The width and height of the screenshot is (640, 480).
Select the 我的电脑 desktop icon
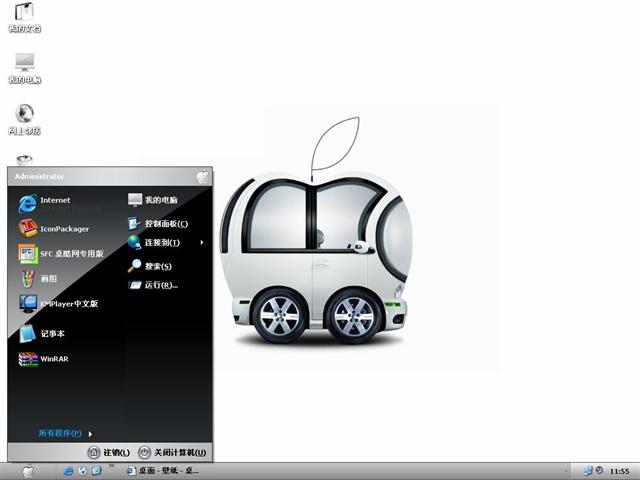(24, 68)
